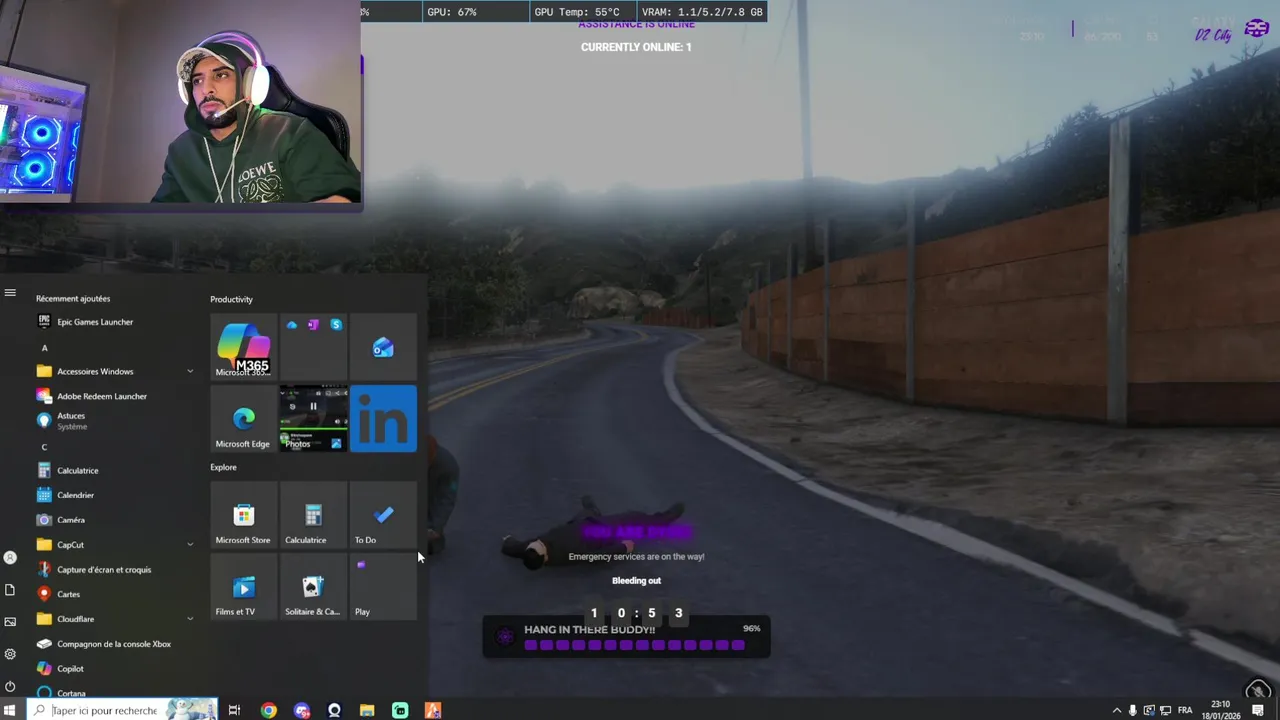
Task: Open the green chat app on taskbar
Action: pos(400,710)
